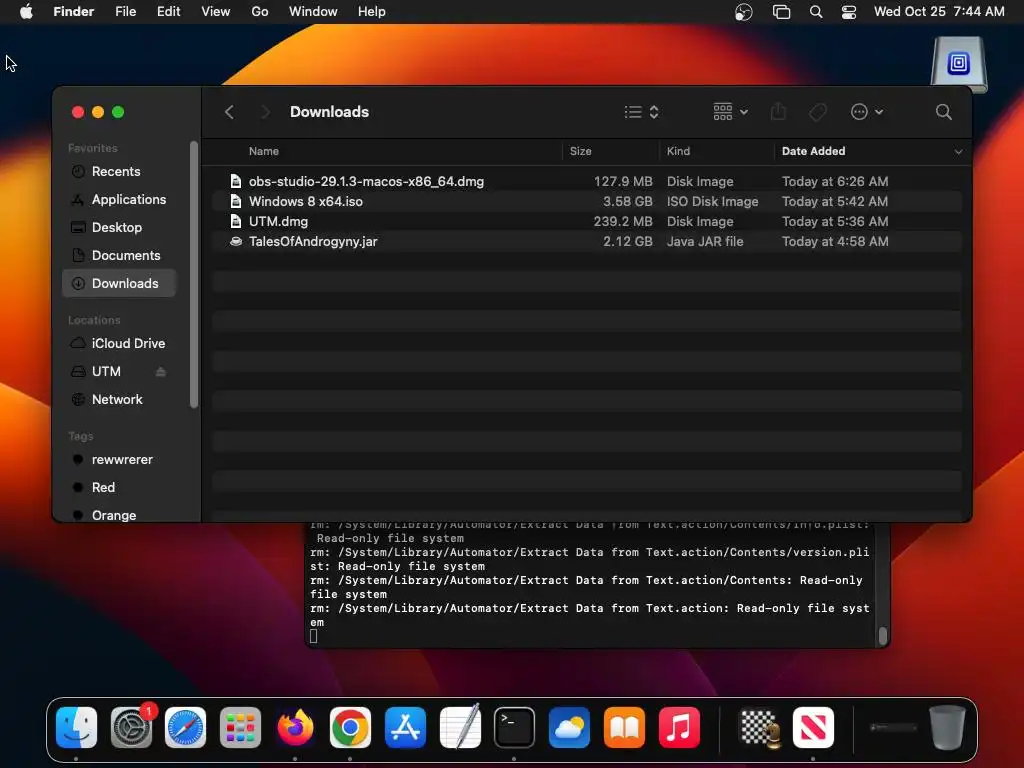Open Control Center in menu bar
This screenshot has width=1024, height=768.
pyautogui.click(x=848, y=12)
